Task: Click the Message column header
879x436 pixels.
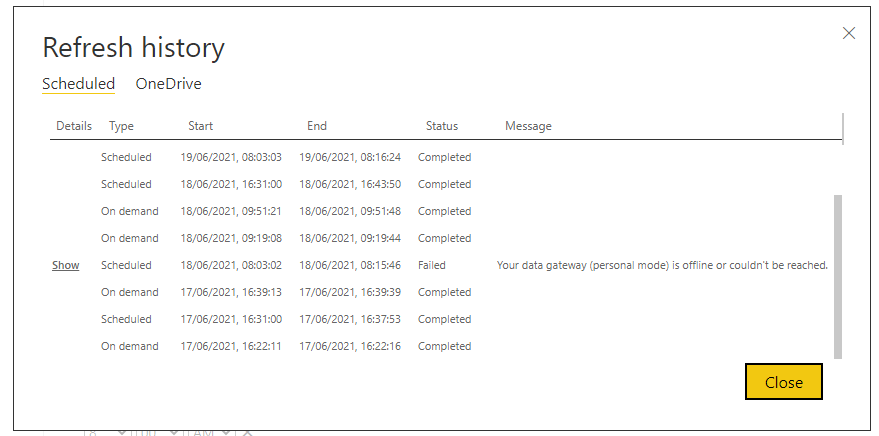Action: point(528,126)
